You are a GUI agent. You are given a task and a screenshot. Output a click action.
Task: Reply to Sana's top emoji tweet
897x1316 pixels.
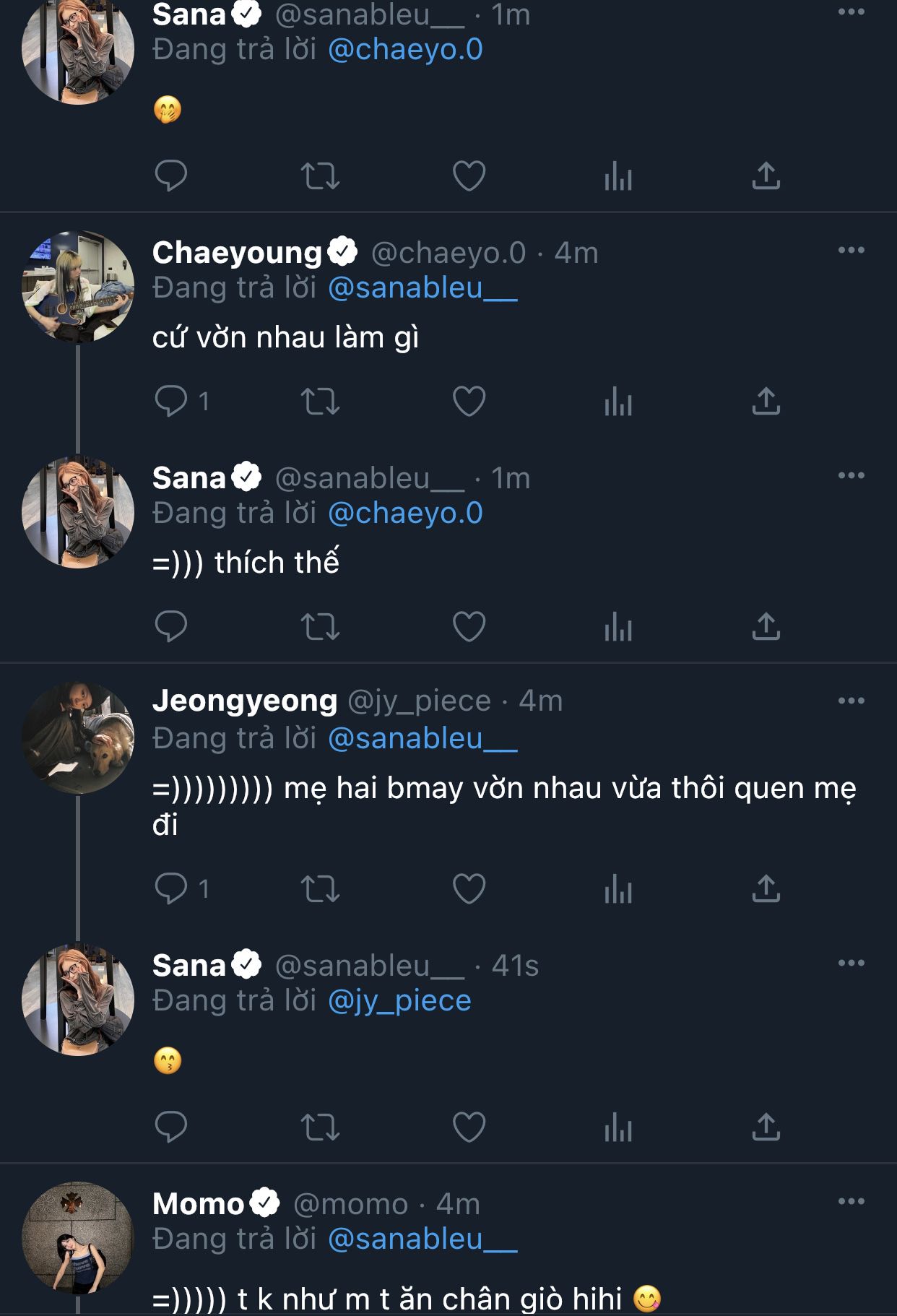point(171,176)
